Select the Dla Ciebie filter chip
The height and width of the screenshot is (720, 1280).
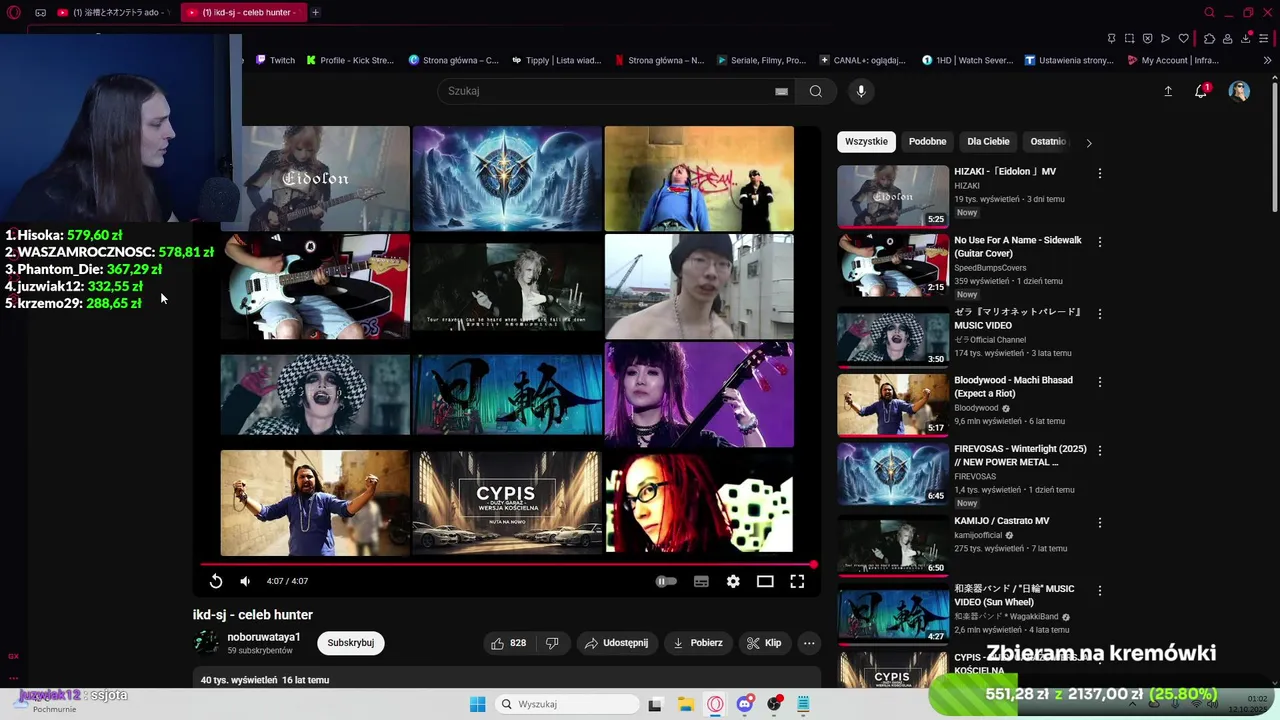pyautogui.click(x=988, y=142)
